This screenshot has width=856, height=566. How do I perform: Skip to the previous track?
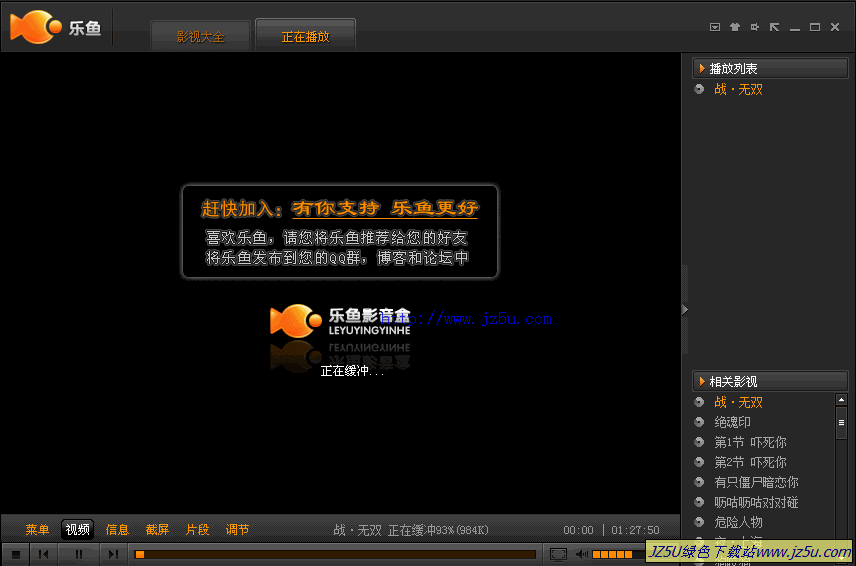point(44,555)
